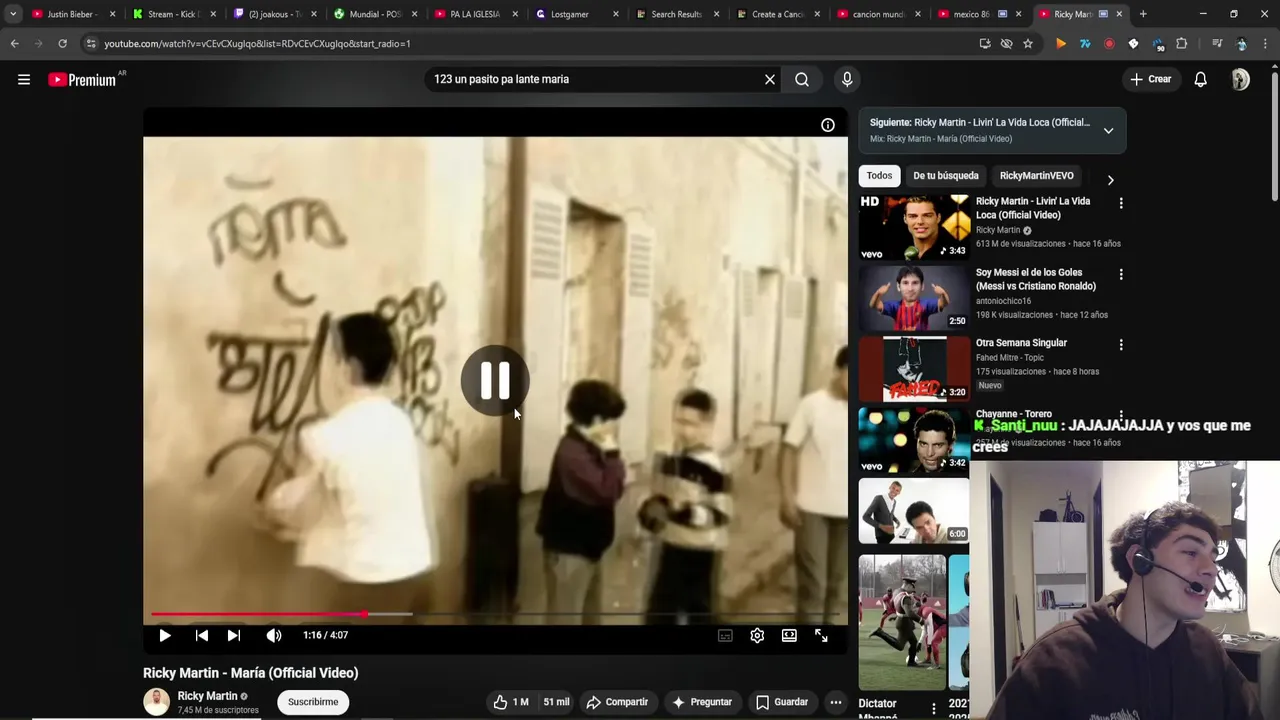The width and height of the screenshot is (1280, 720).
Task: Open red record extension icon
Action: (x=1109, y=44)
